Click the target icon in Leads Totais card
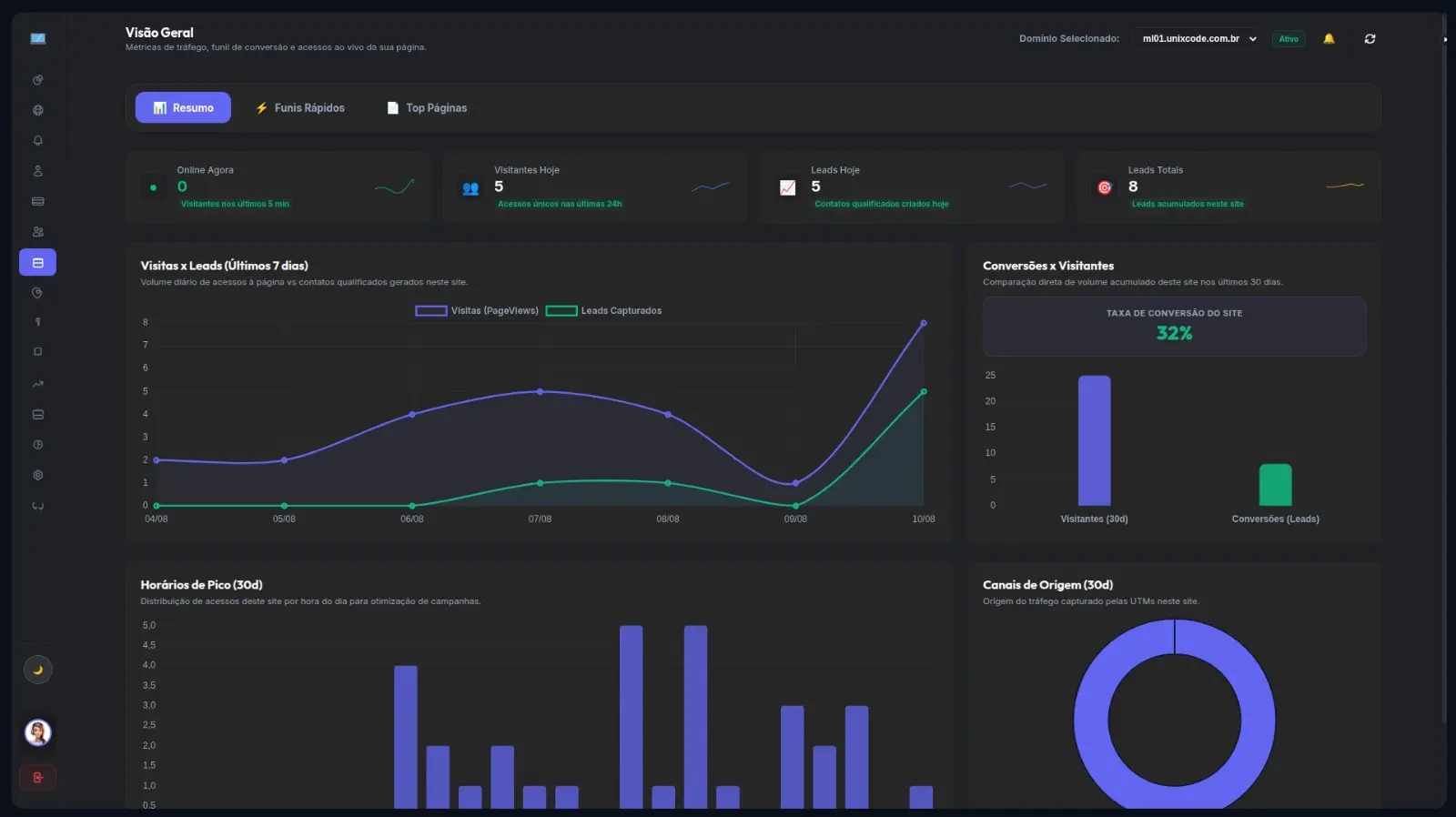This screenshot has width=1456, height=817. (1105, 187)
